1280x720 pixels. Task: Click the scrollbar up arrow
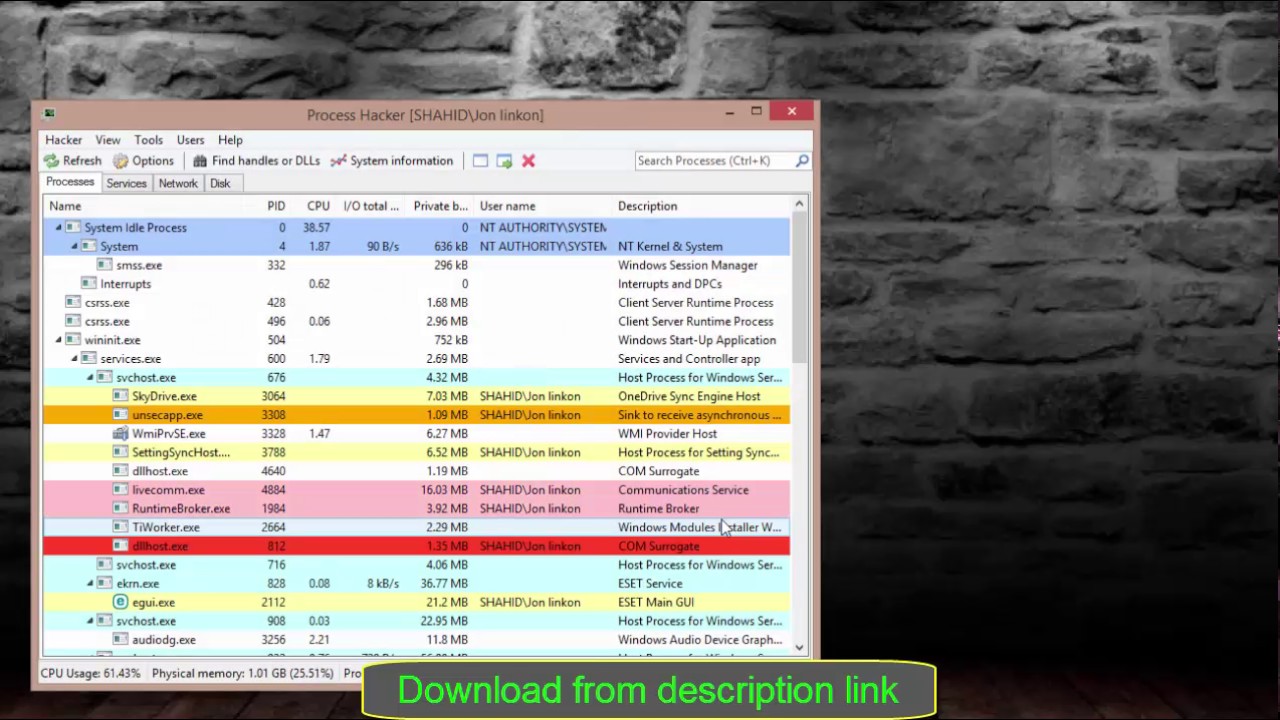tap(799, 205)
